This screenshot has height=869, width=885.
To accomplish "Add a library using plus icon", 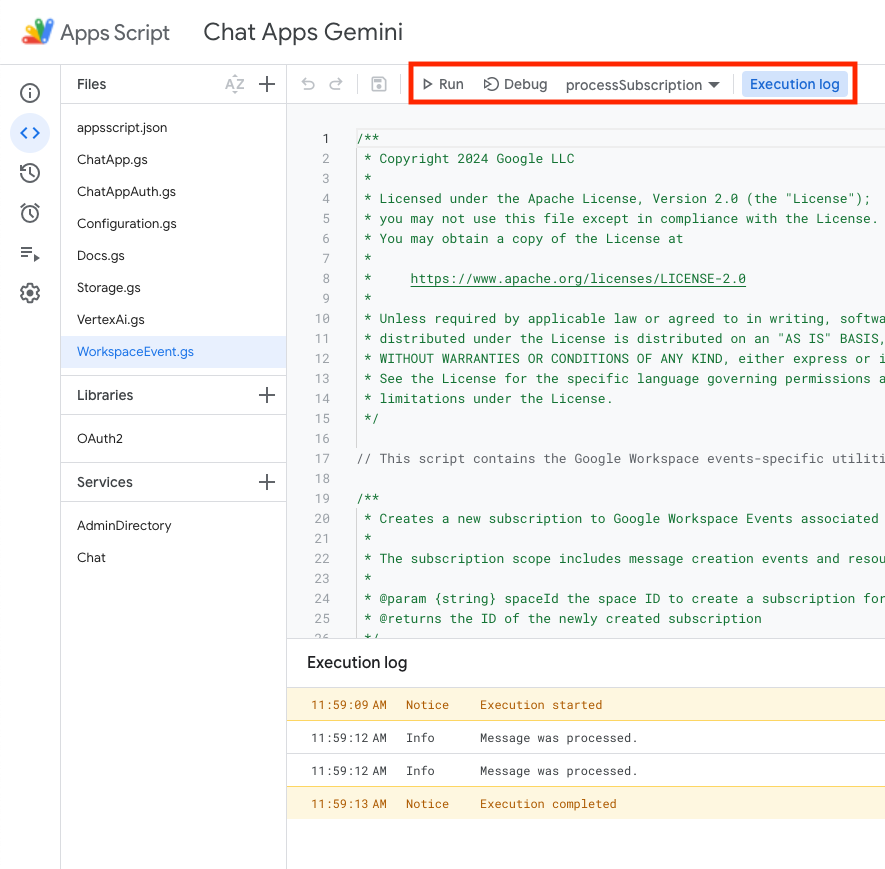I will coord(267,395).
